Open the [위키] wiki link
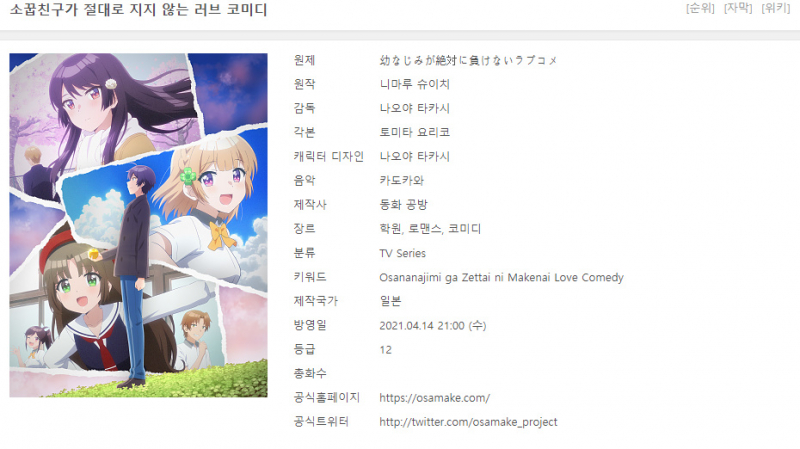 pos(776,8)
